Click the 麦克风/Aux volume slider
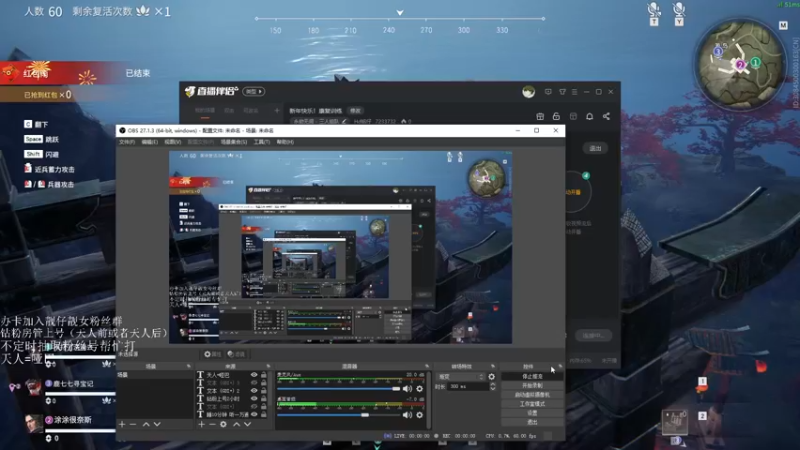 click(339, 389)
